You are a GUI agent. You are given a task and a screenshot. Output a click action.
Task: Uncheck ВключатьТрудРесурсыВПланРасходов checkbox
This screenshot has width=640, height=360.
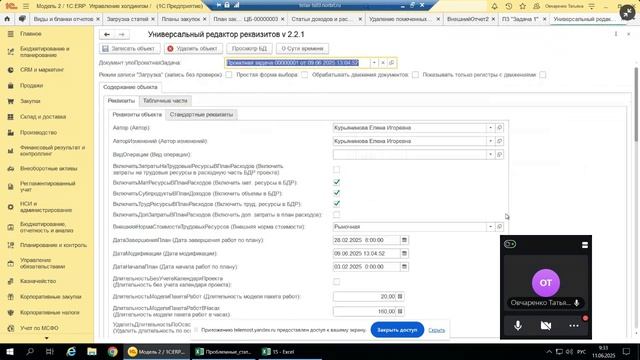(x=336, y=203)
